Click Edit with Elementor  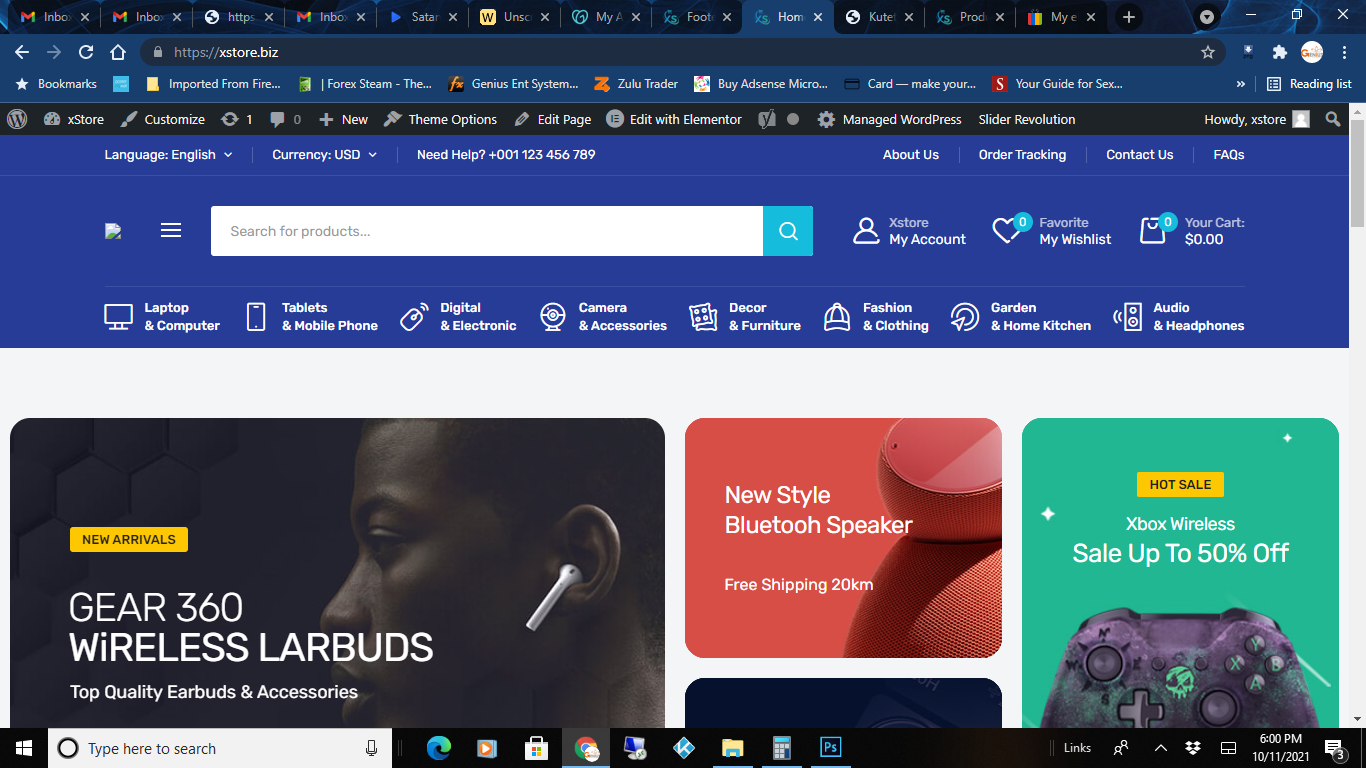[674, 119]
